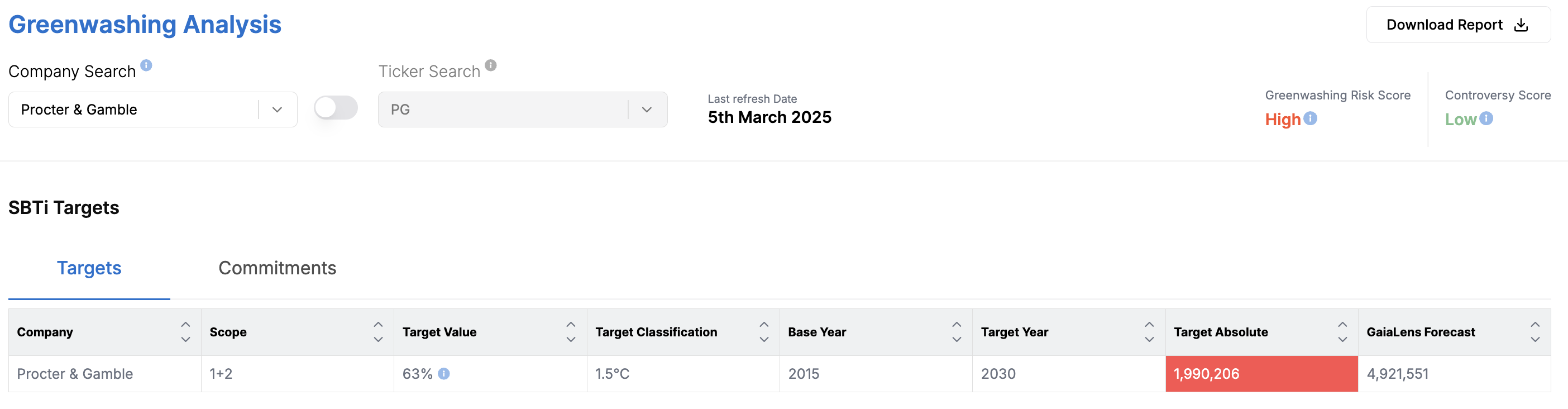Click the info icon beside High risk score
Screen dimensions: 1568x409
1311,118
